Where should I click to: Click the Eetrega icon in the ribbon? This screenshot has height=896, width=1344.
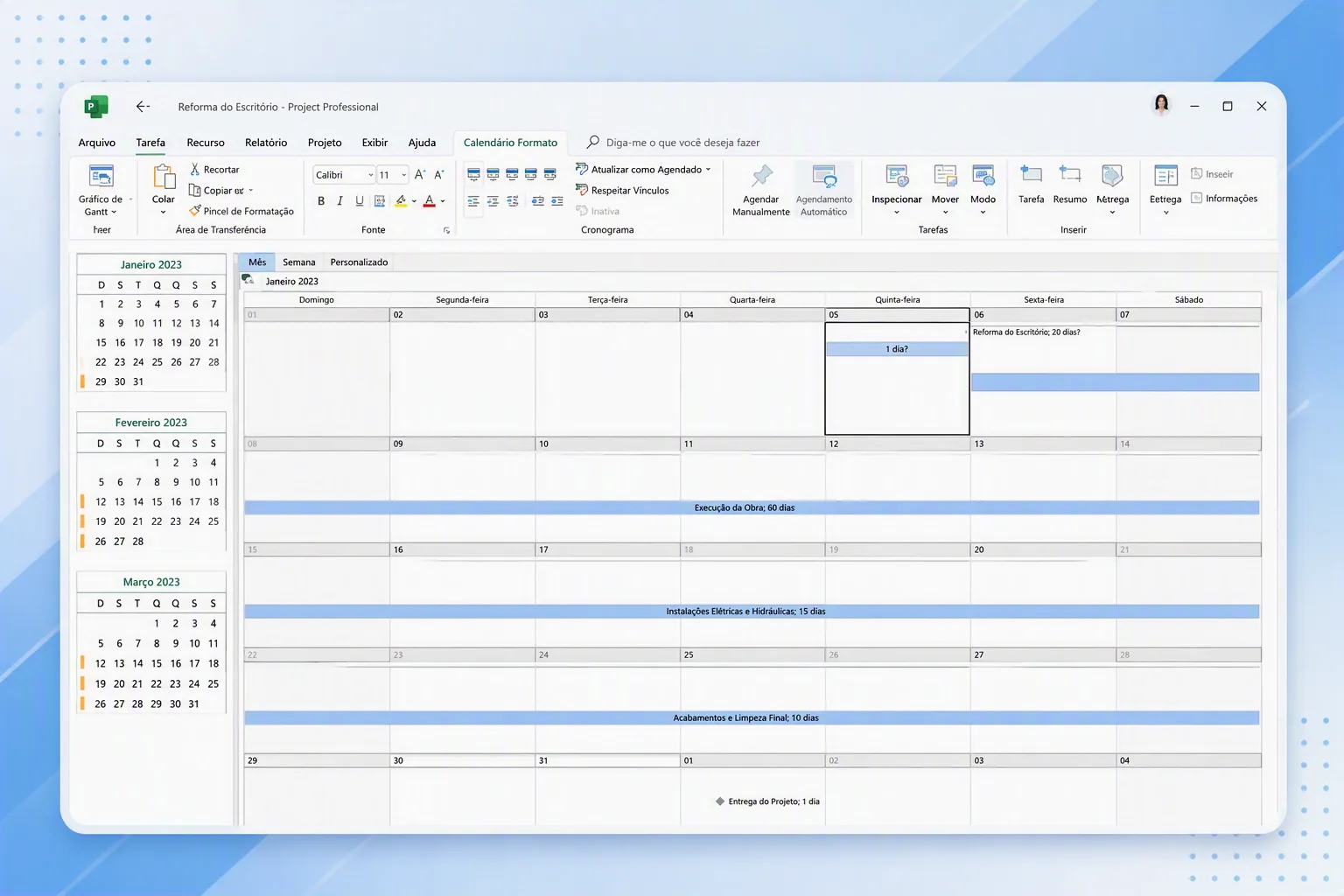tap(1165, 176)
